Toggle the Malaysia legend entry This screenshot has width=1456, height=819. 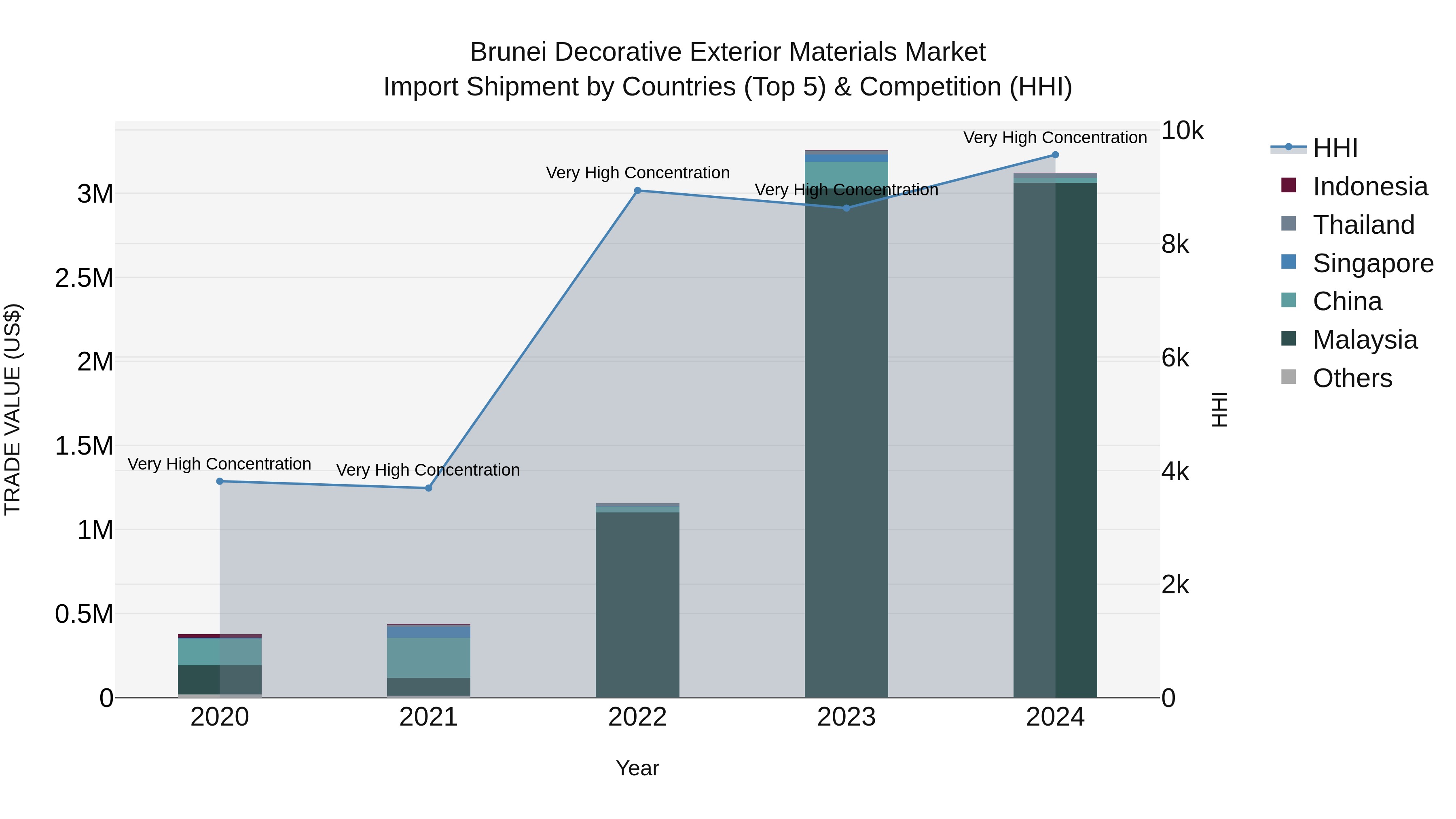click(x=1349, y=340)
